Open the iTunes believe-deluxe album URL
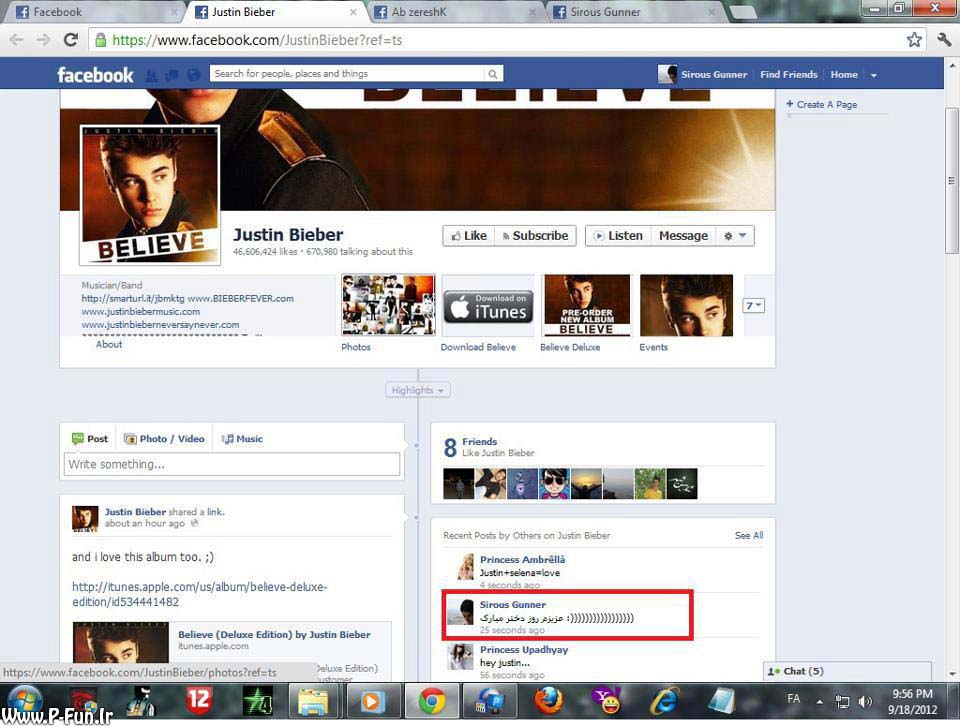 [x=200, y=594]
